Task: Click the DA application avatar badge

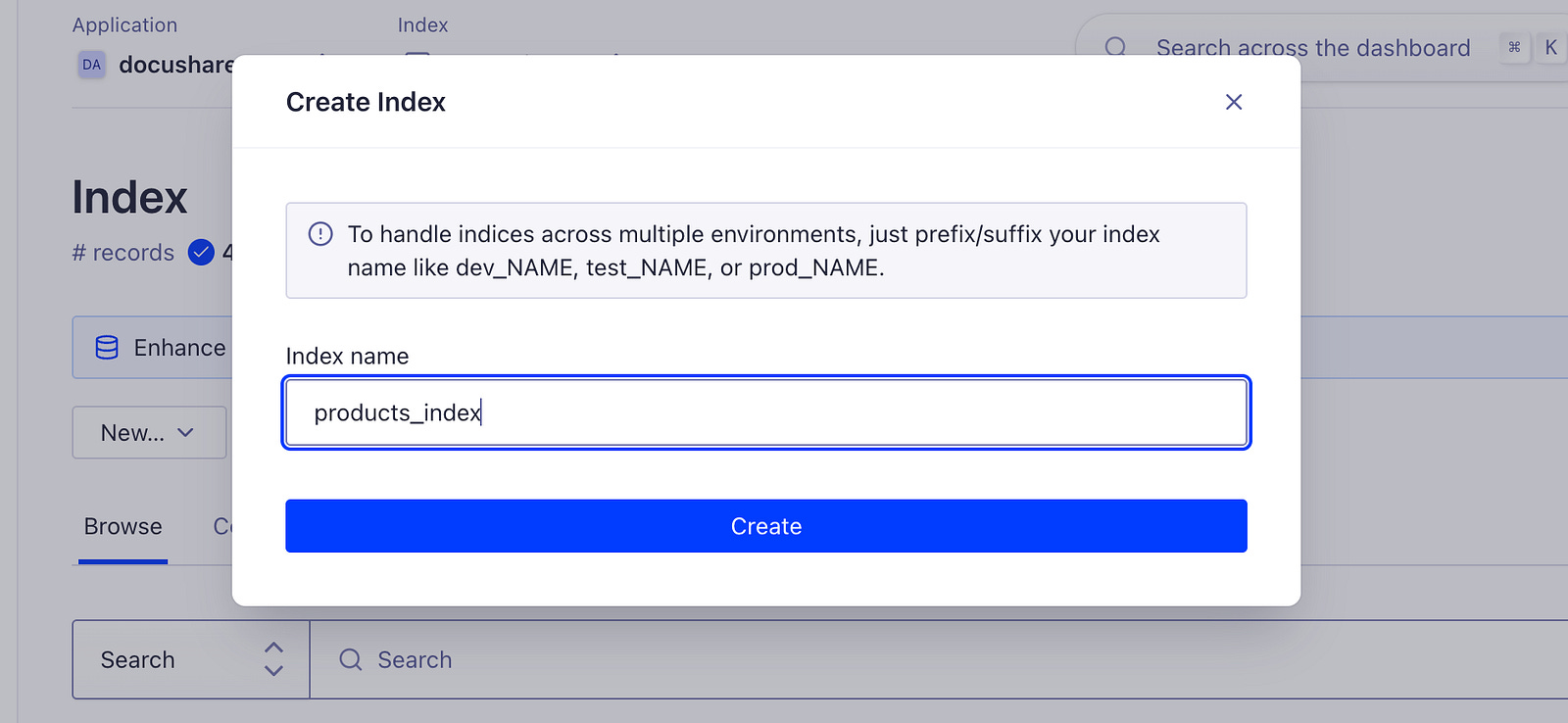Action: (91, 65)
